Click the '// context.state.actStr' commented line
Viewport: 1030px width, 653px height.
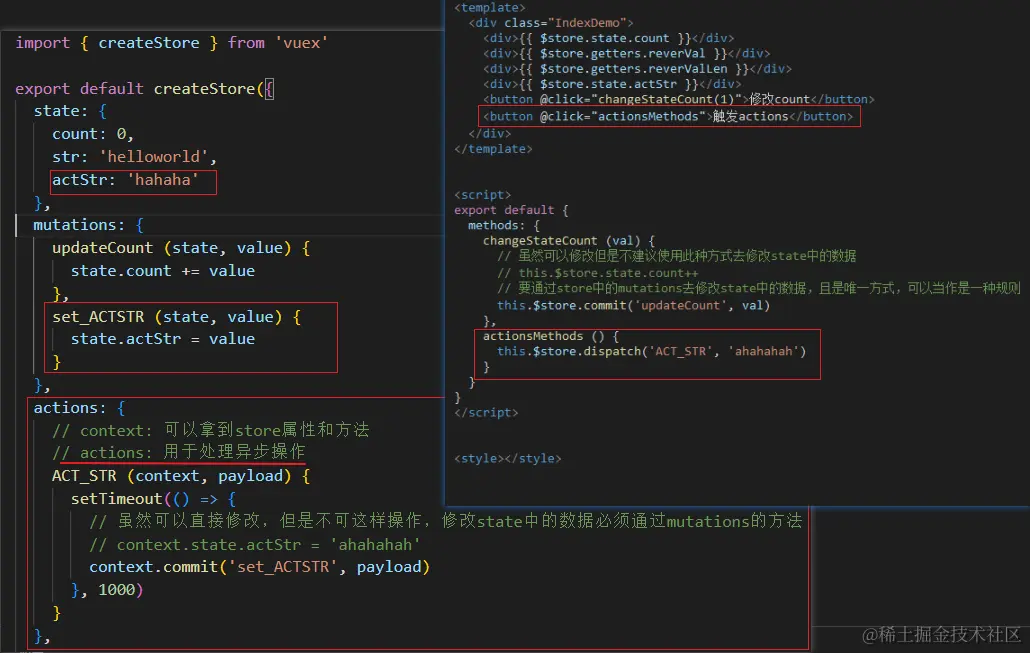point(254,545)
